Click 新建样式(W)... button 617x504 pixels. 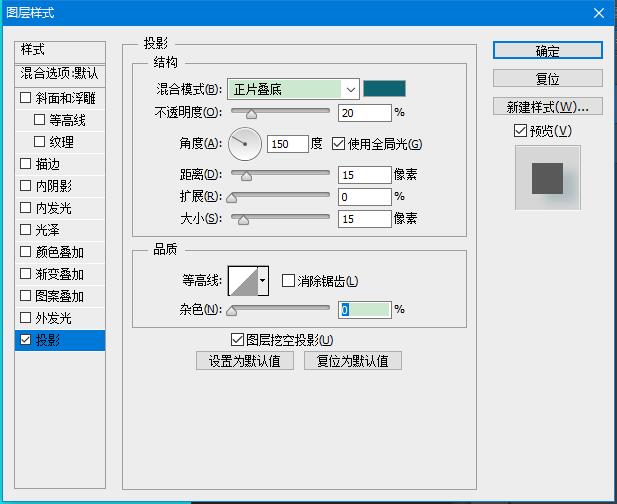548,107
